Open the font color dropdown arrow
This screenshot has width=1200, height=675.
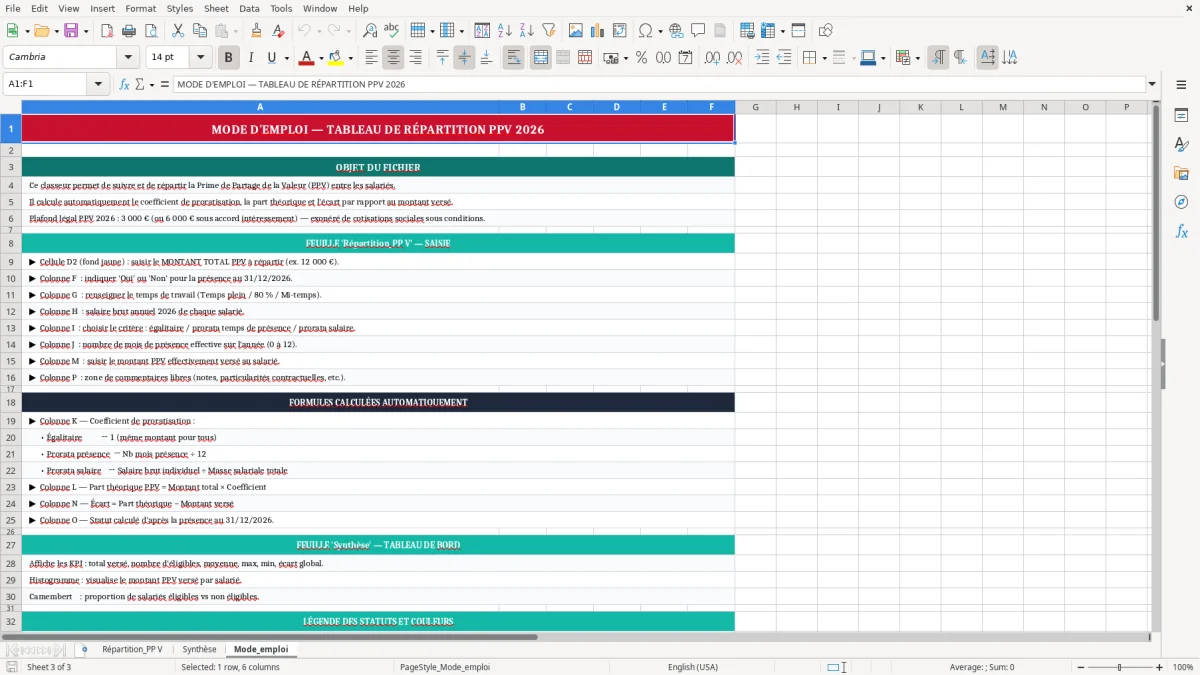[x=320, y=58]
